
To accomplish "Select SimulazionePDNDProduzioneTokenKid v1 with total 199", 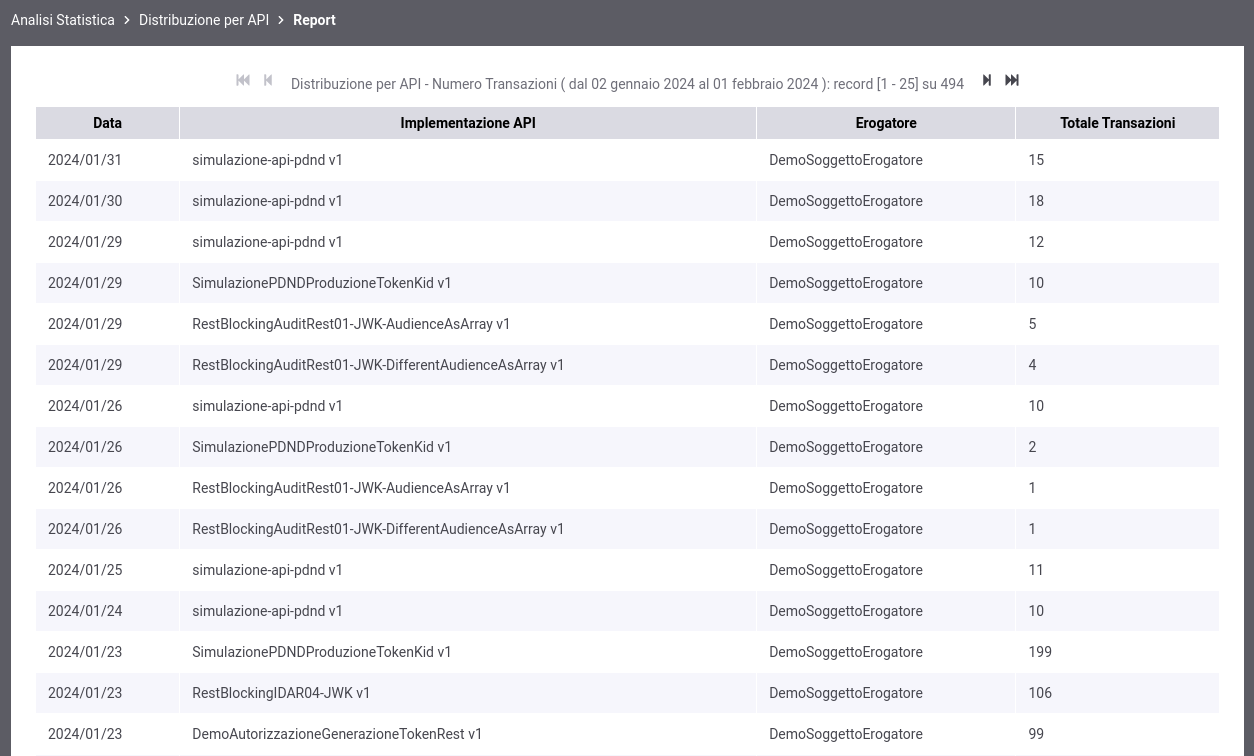I will [x=322, y=652].
